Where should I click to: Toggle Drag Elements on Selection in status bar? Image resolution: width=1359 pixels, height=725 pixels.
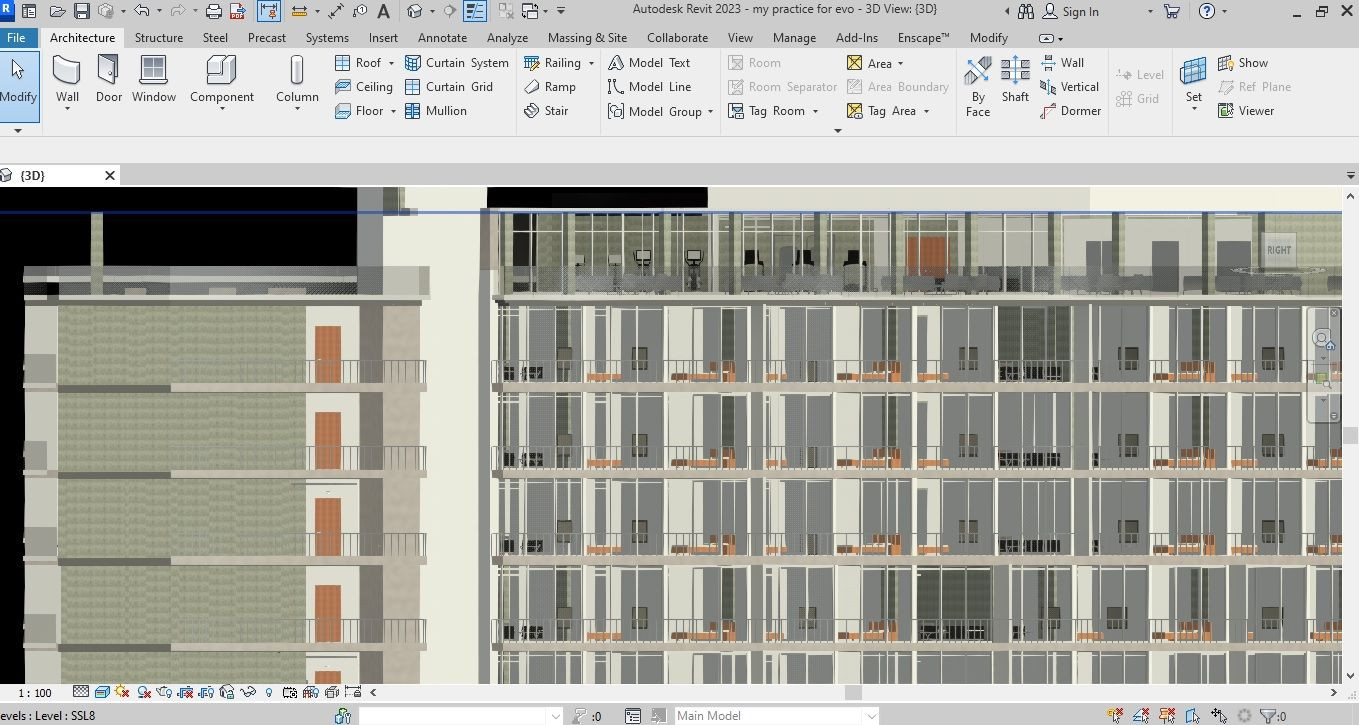pos(1219,716)
